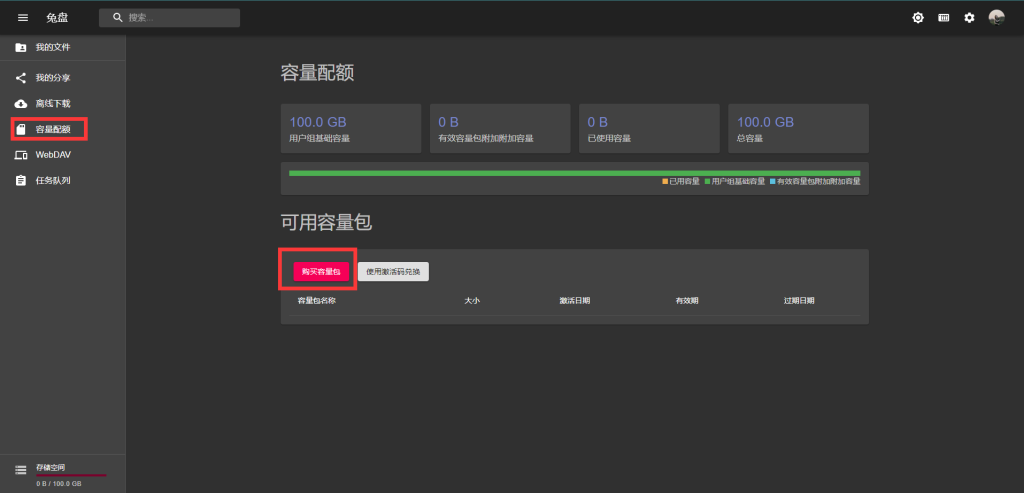Click the cloud download icon for 离线下载
This screenshot has height=493, width=1024.
21,104
